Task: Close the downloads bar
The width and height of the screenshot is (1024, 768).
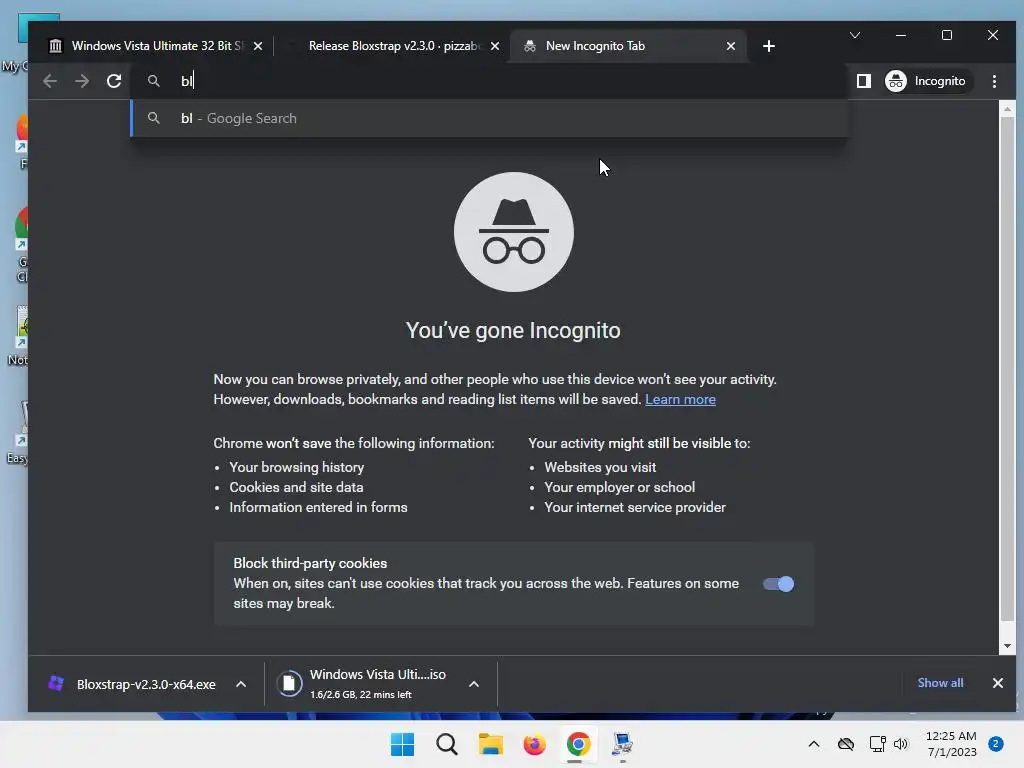Action: (998, 683)
